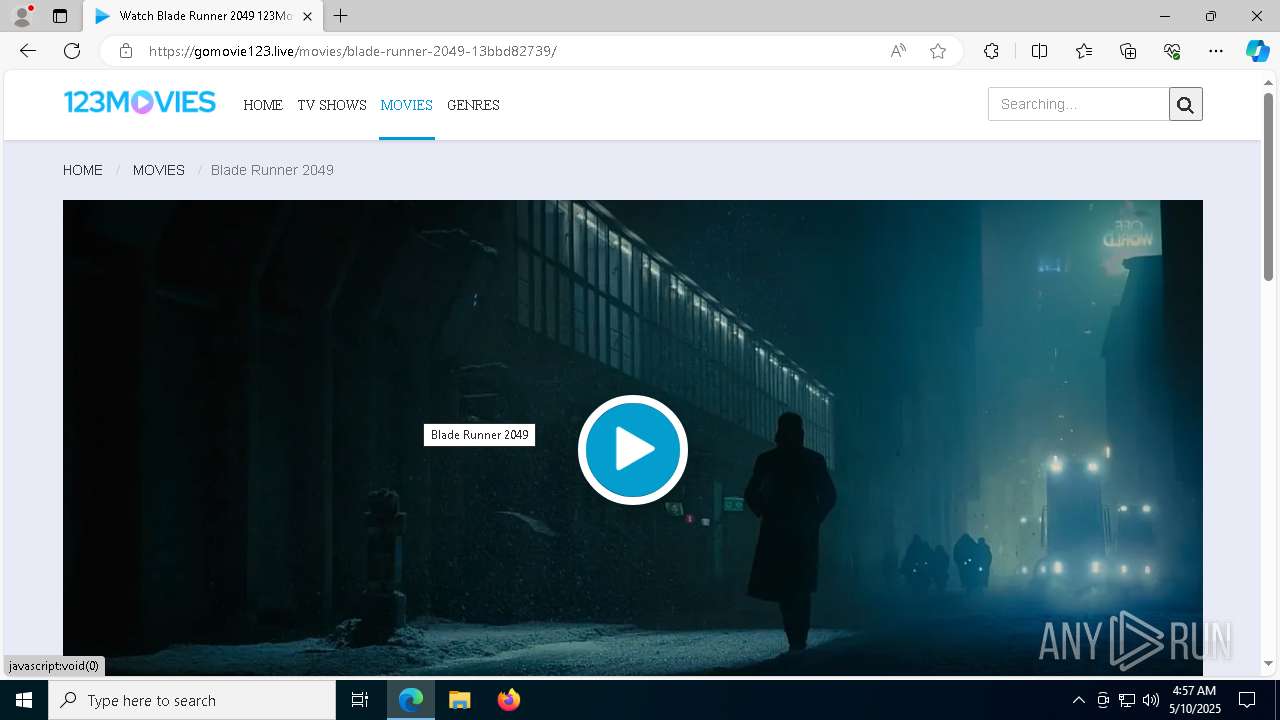Image resolution: width=1280 pixels, height=720 pixels.
Task: Open the TV SHOWS menu item
Action: tap(332, 105)
